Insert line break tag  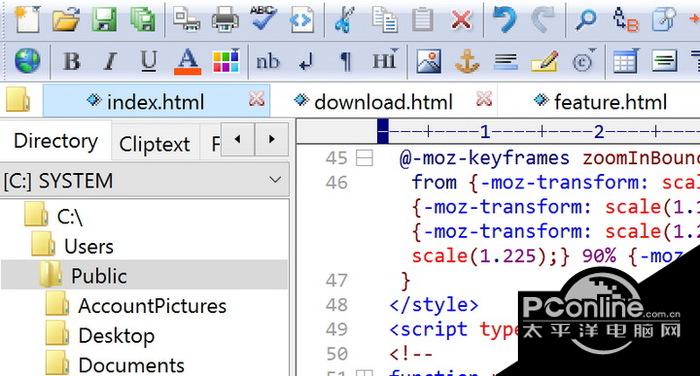pyautogui.click(x=306, y=62)
